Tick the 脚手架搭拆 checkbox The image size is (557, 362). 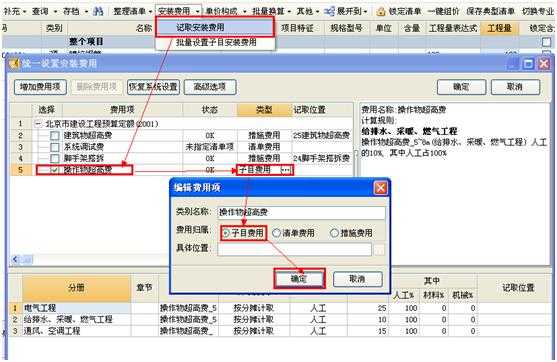55,158
